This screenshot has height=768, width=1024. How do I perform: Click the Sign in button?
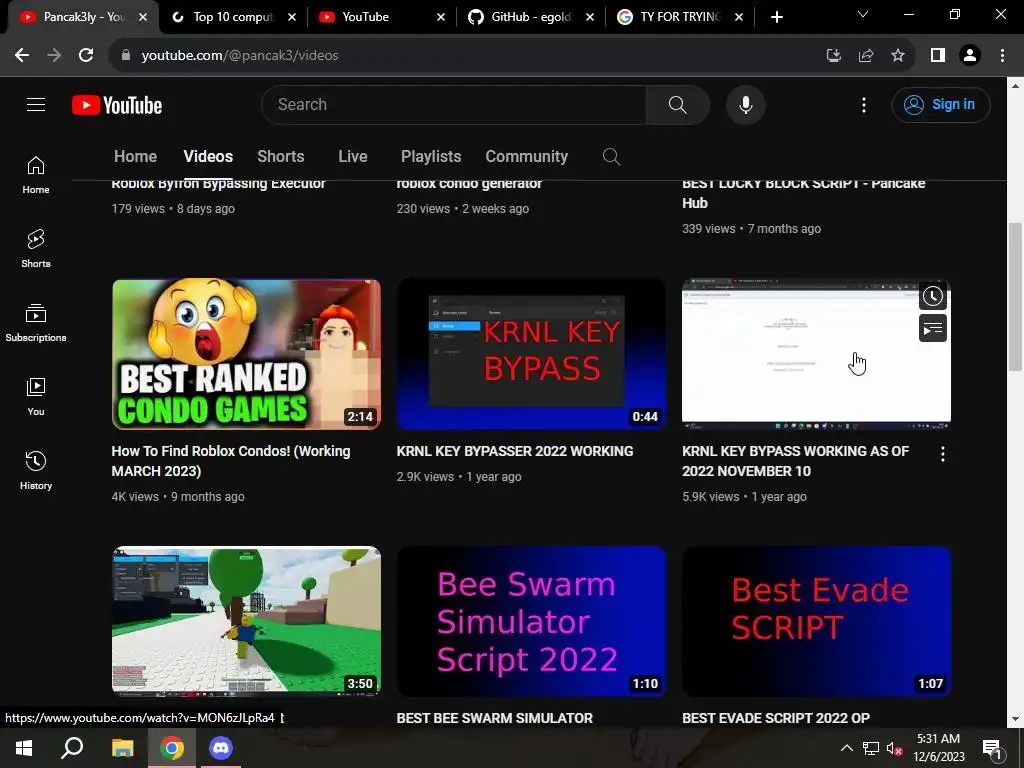point(940,104)
